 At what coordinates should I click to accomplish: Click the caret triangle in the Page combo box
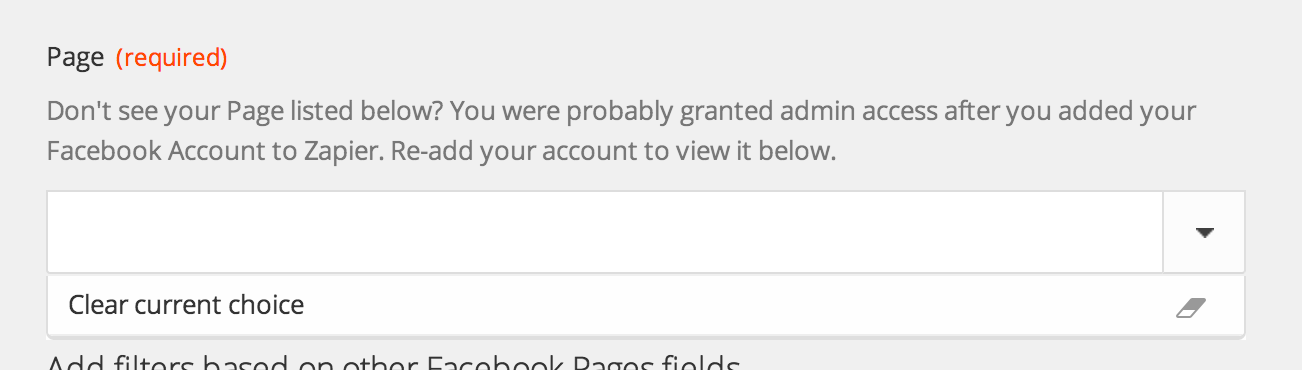(x=1204, y=232)
